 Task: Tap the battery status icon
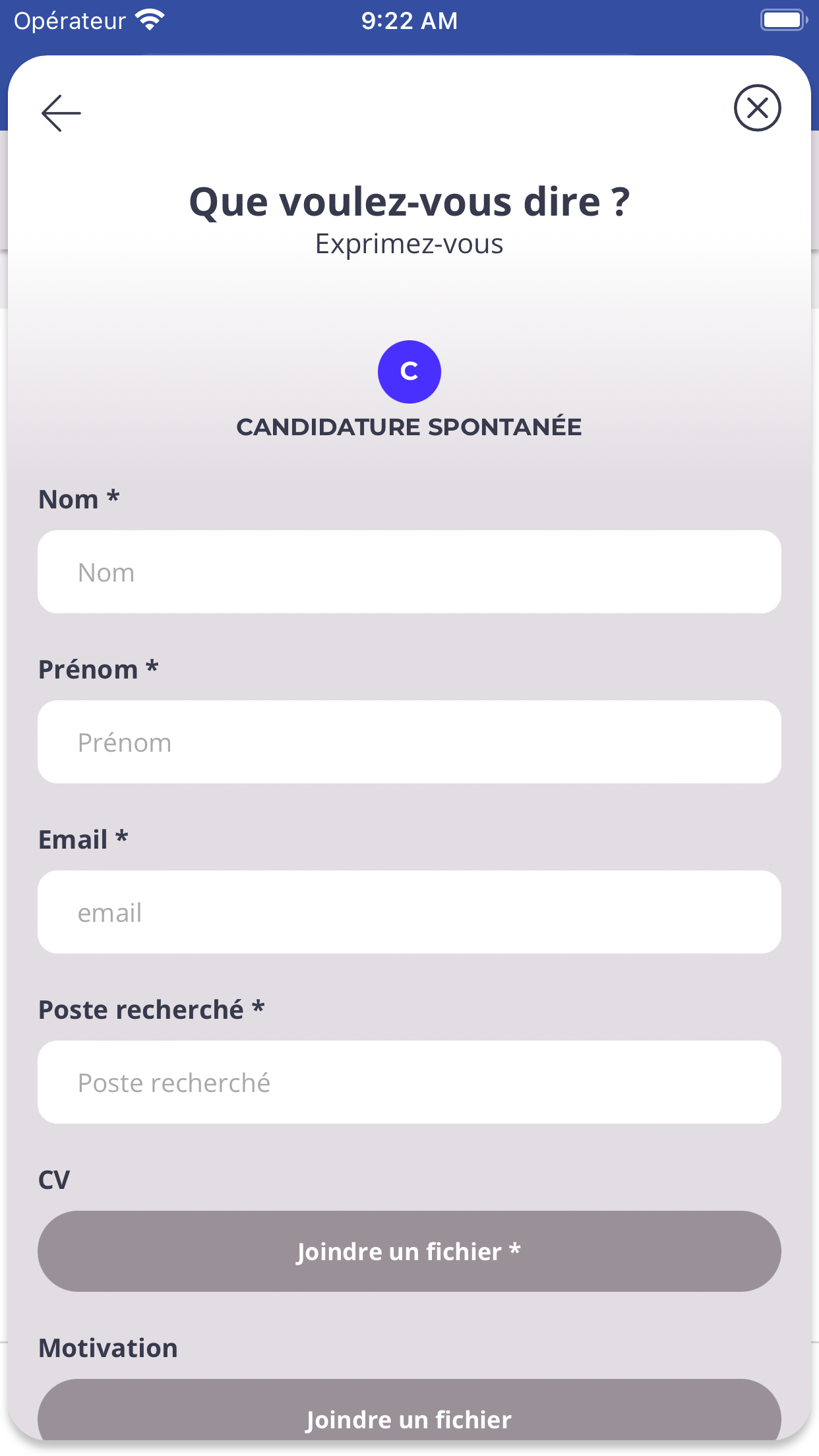coord(784,20)
